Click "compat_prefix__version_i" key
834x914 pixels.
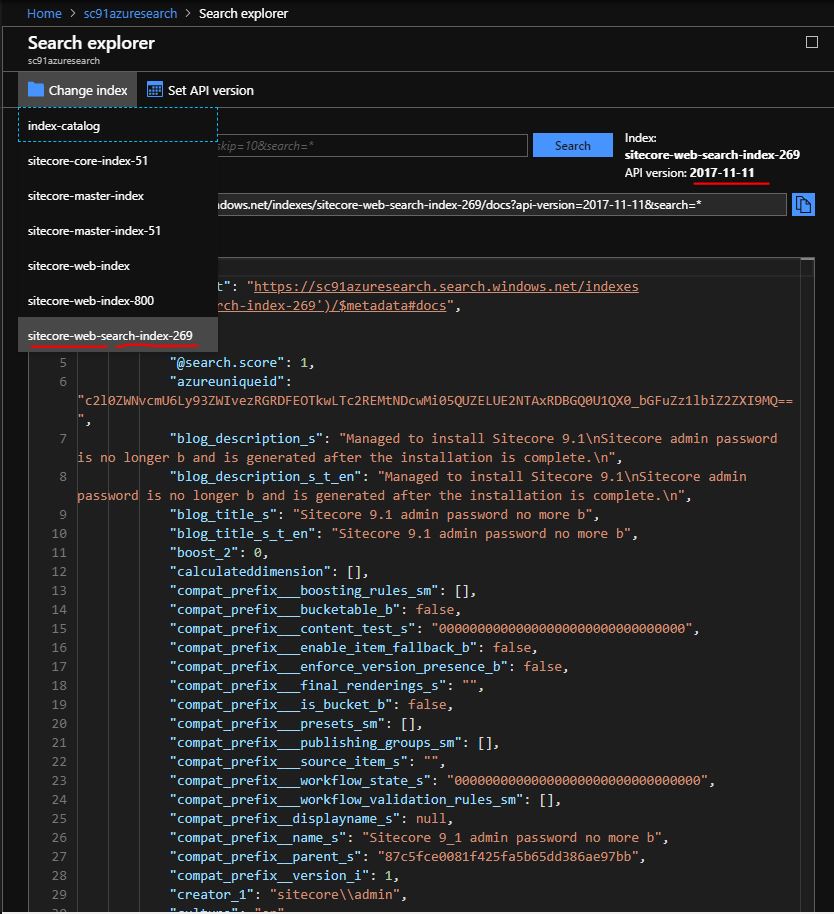(269, 876)
